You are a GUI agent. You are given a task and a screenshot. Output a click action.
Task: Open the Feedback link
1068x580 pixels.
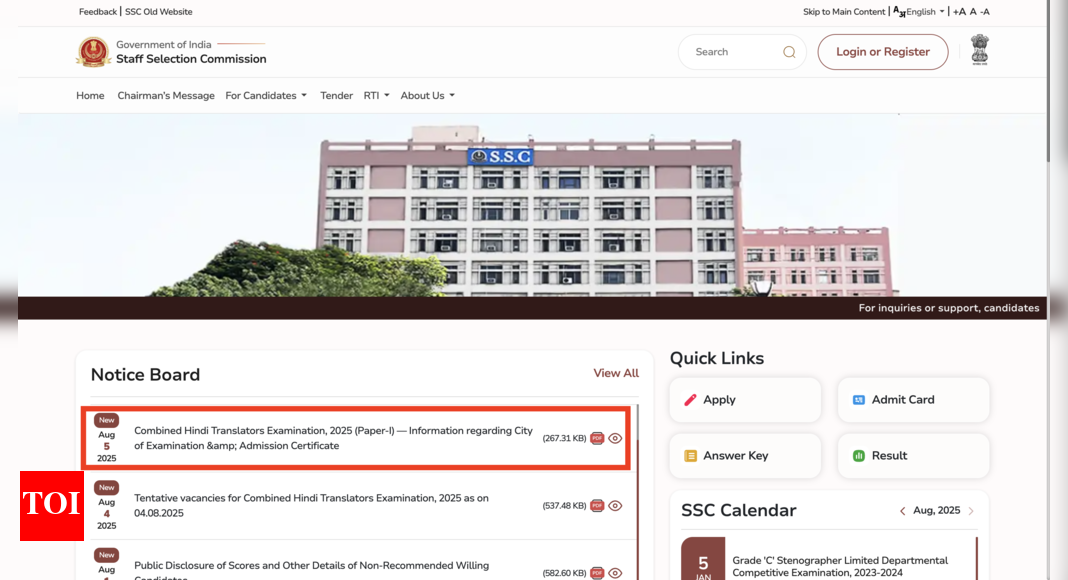click(x=97, y=12)
